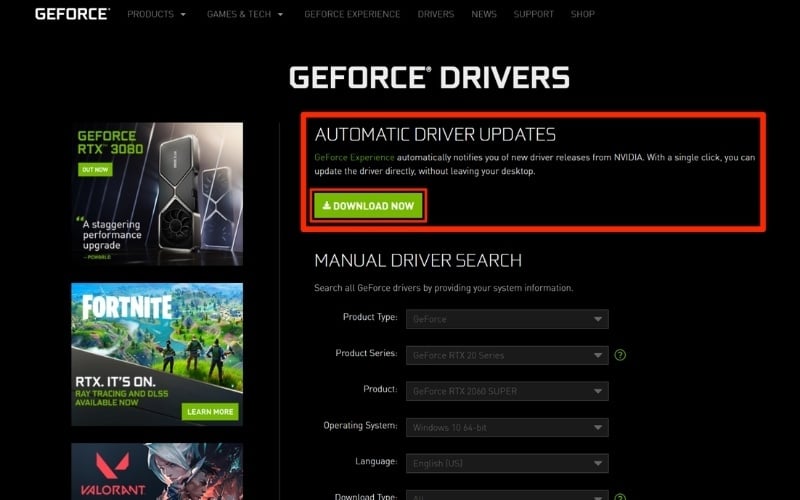Open the Operating System dropdown

click(507, 428)
